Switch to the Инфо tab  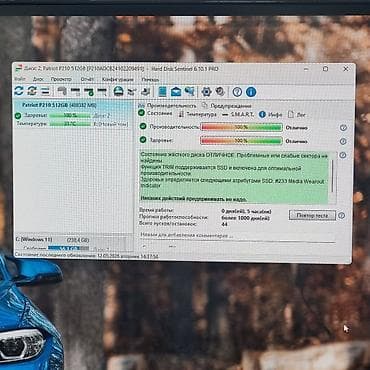271,115
